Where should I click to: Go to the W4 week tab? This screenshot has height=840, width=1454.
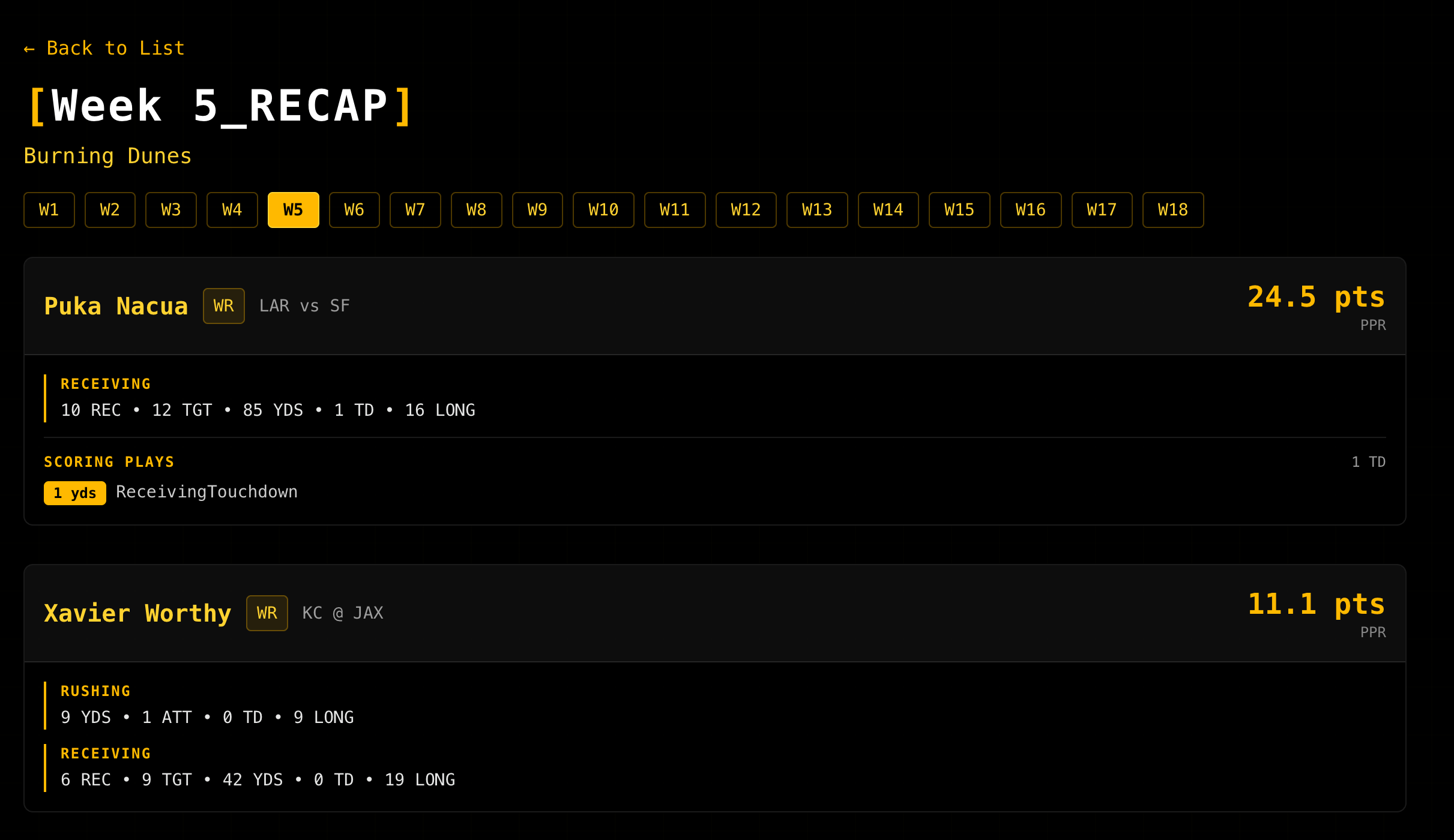point(232,210)
